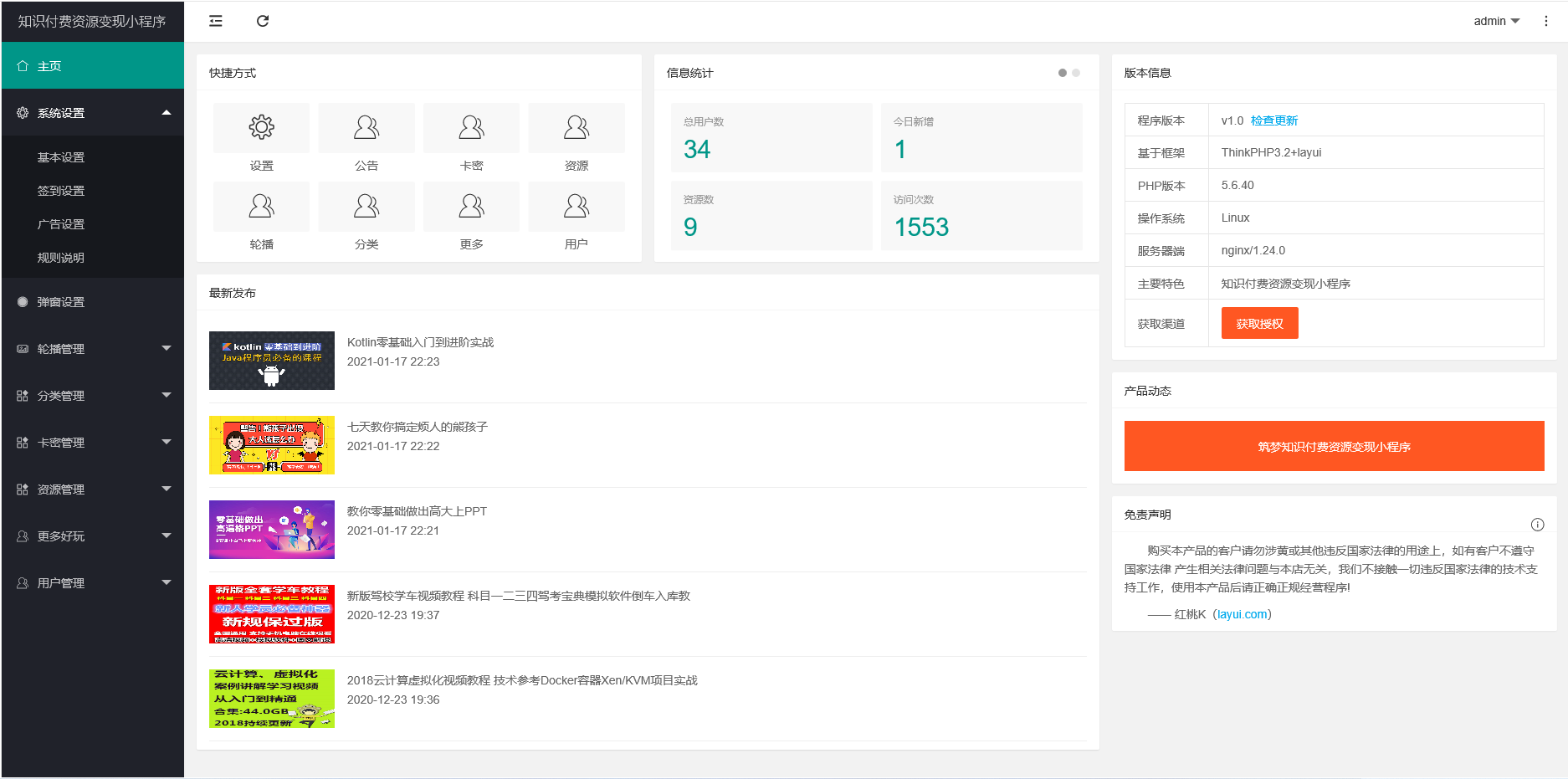Image resolution: width=1568 pixels, height=779 pixels.
Task: Click the refresh icon in the toolbar
Action: click(263, 21)
